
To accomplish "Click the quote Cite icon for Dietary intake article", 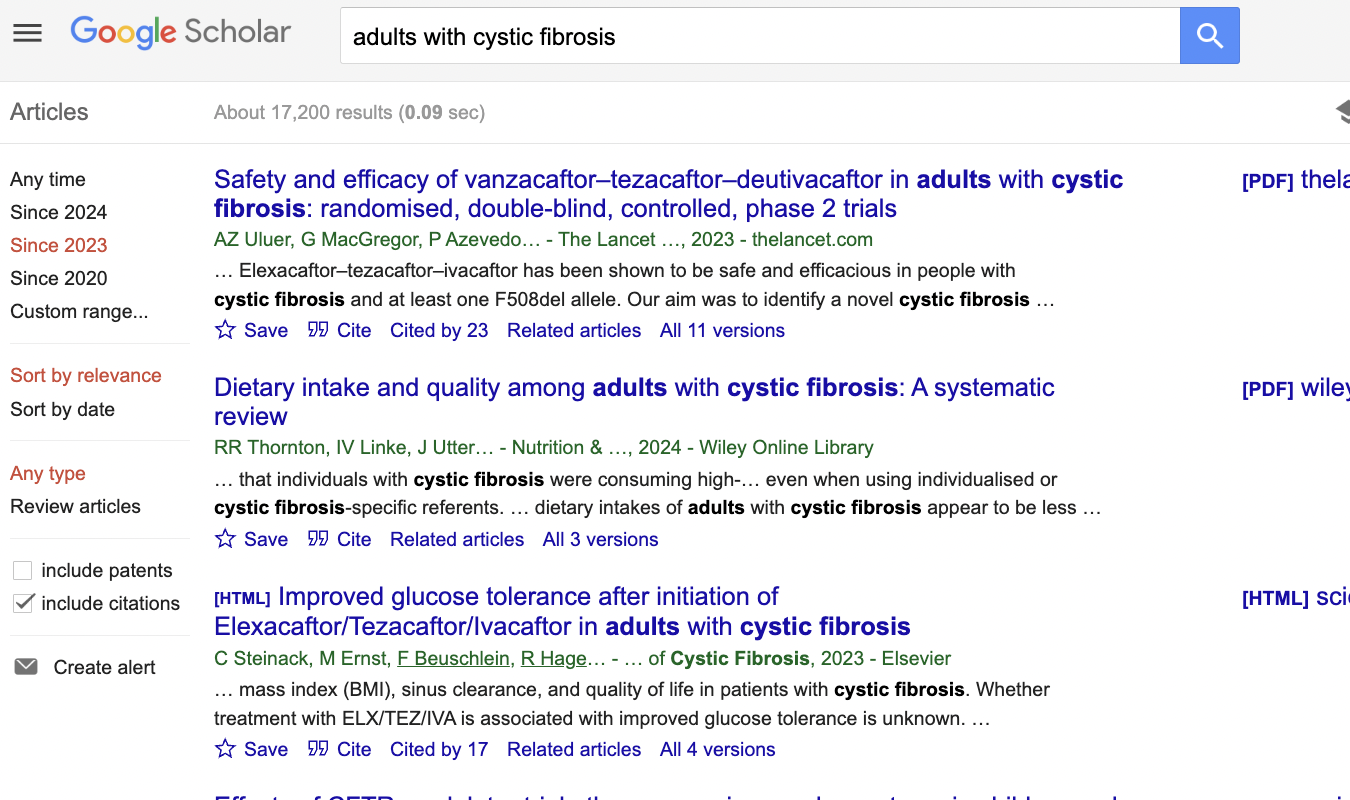I will 318,538.
